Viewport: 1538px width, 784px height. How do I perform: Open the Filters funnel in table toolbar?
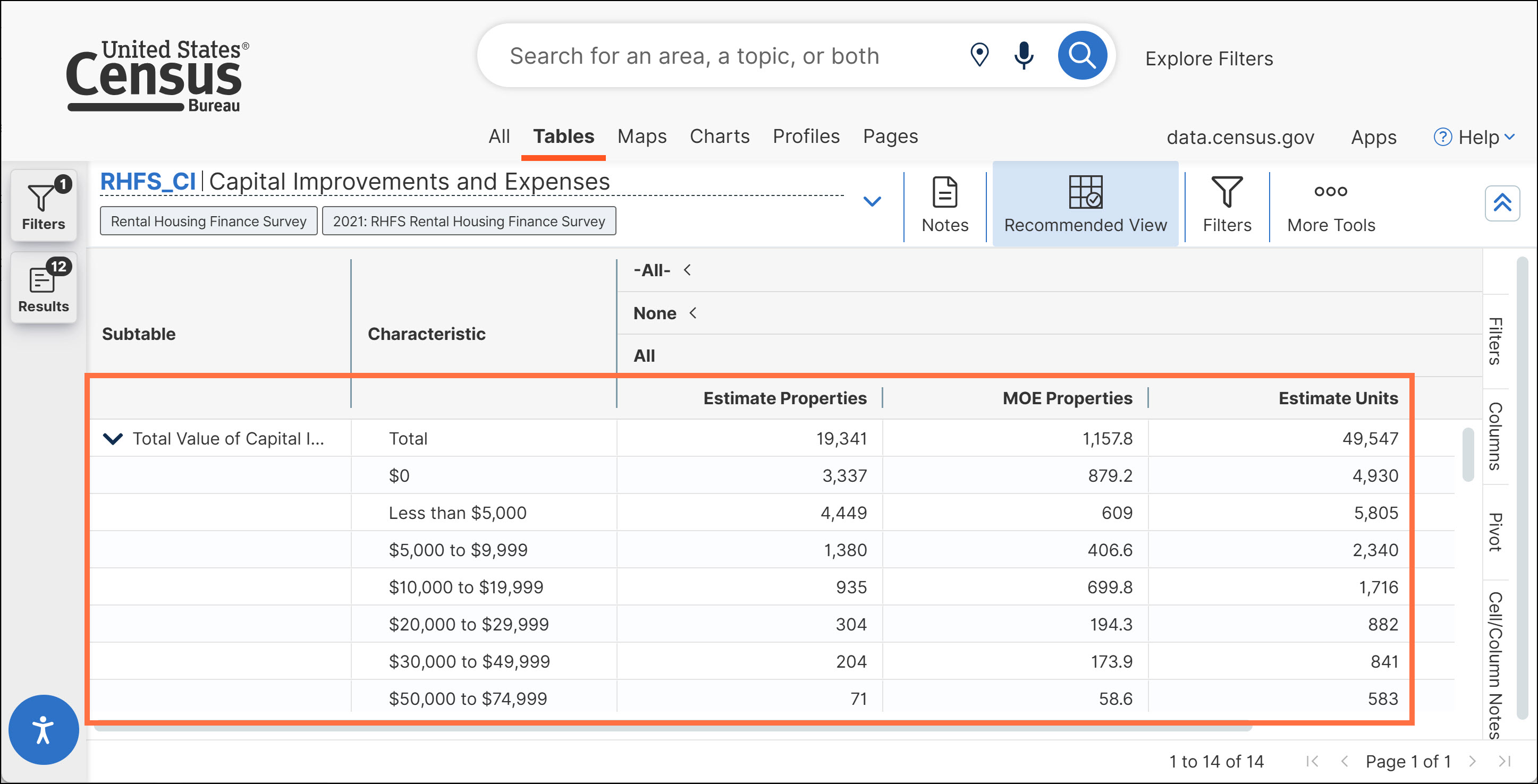point(1227,203)
